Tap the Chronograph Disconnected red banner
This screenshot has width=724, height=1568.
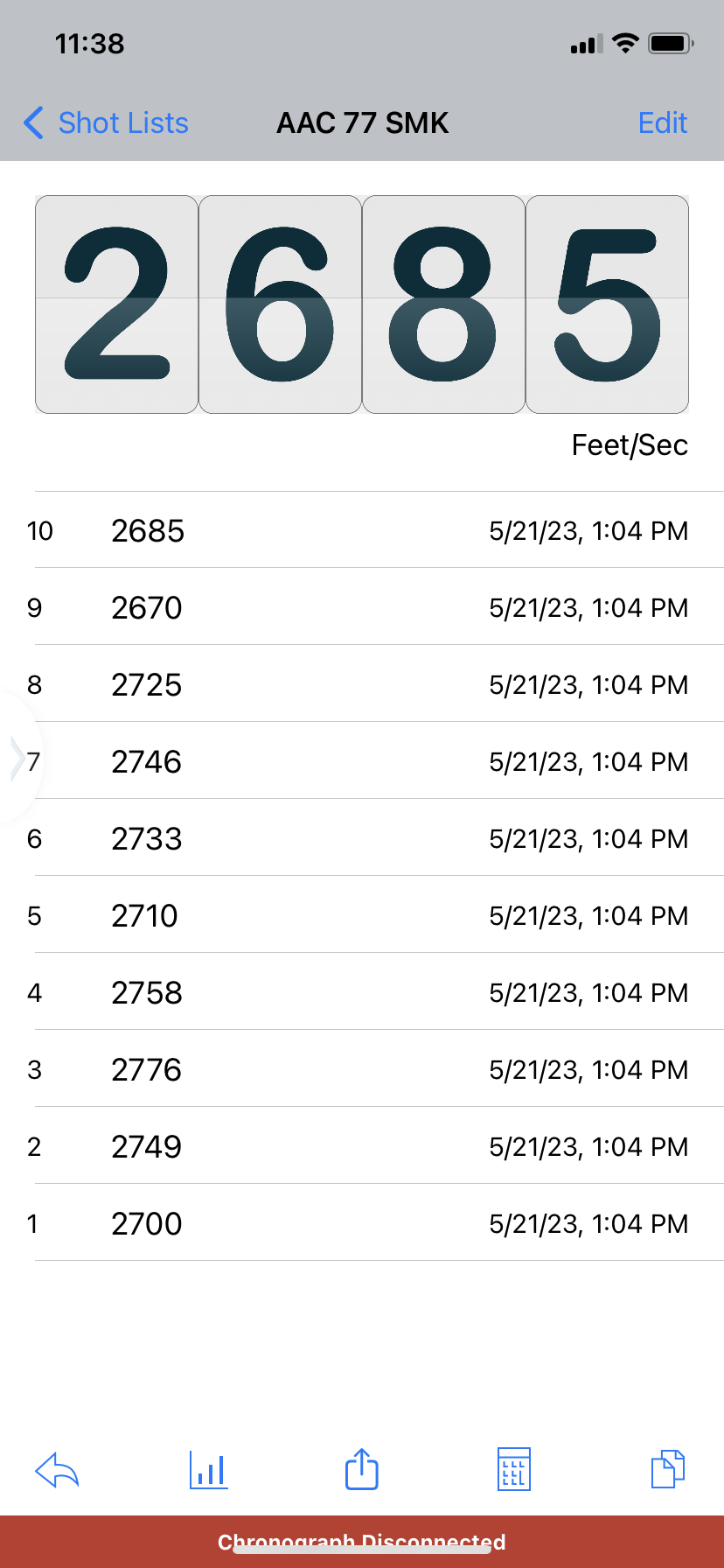pos(362,1542)
